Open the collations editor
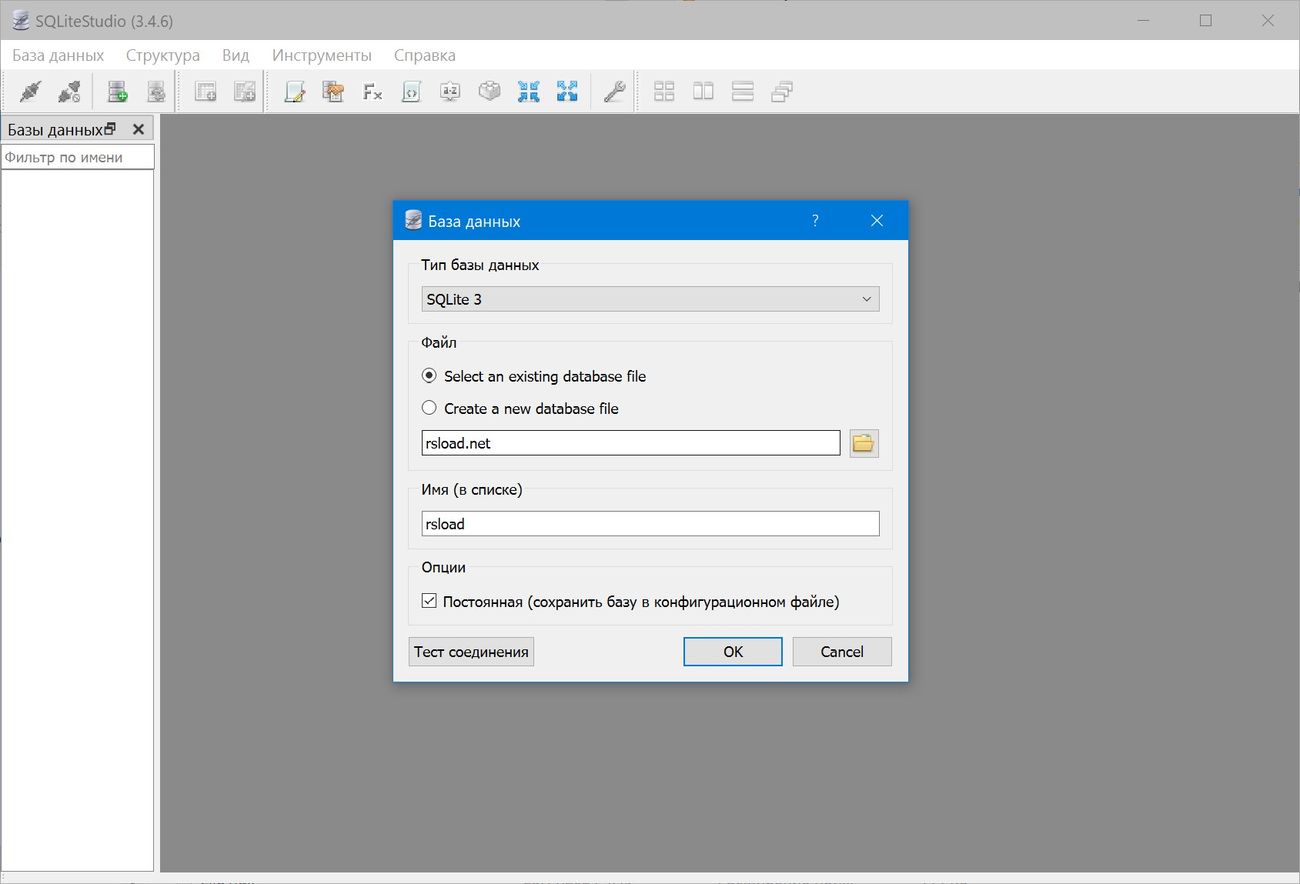This screenshot has width=1300, height=884. [x=450, y=91]
